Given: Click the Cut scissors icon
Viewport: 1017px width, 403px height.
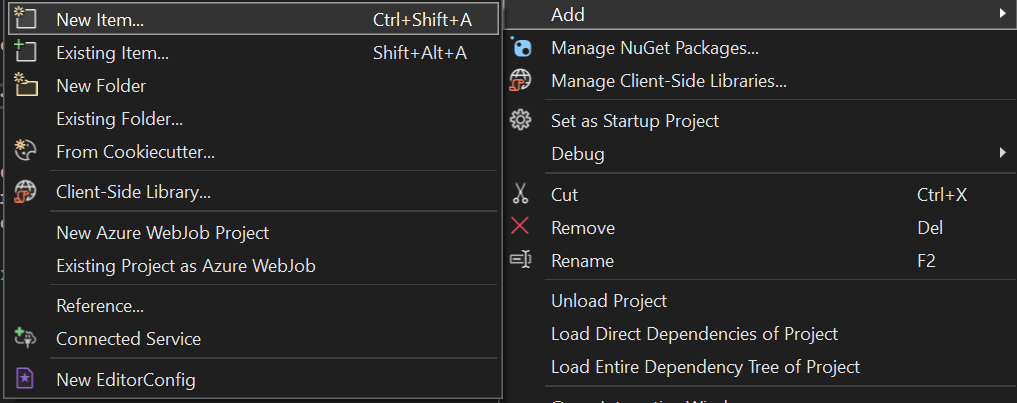Looking at the screenshot, I should [x=520, y=194].
